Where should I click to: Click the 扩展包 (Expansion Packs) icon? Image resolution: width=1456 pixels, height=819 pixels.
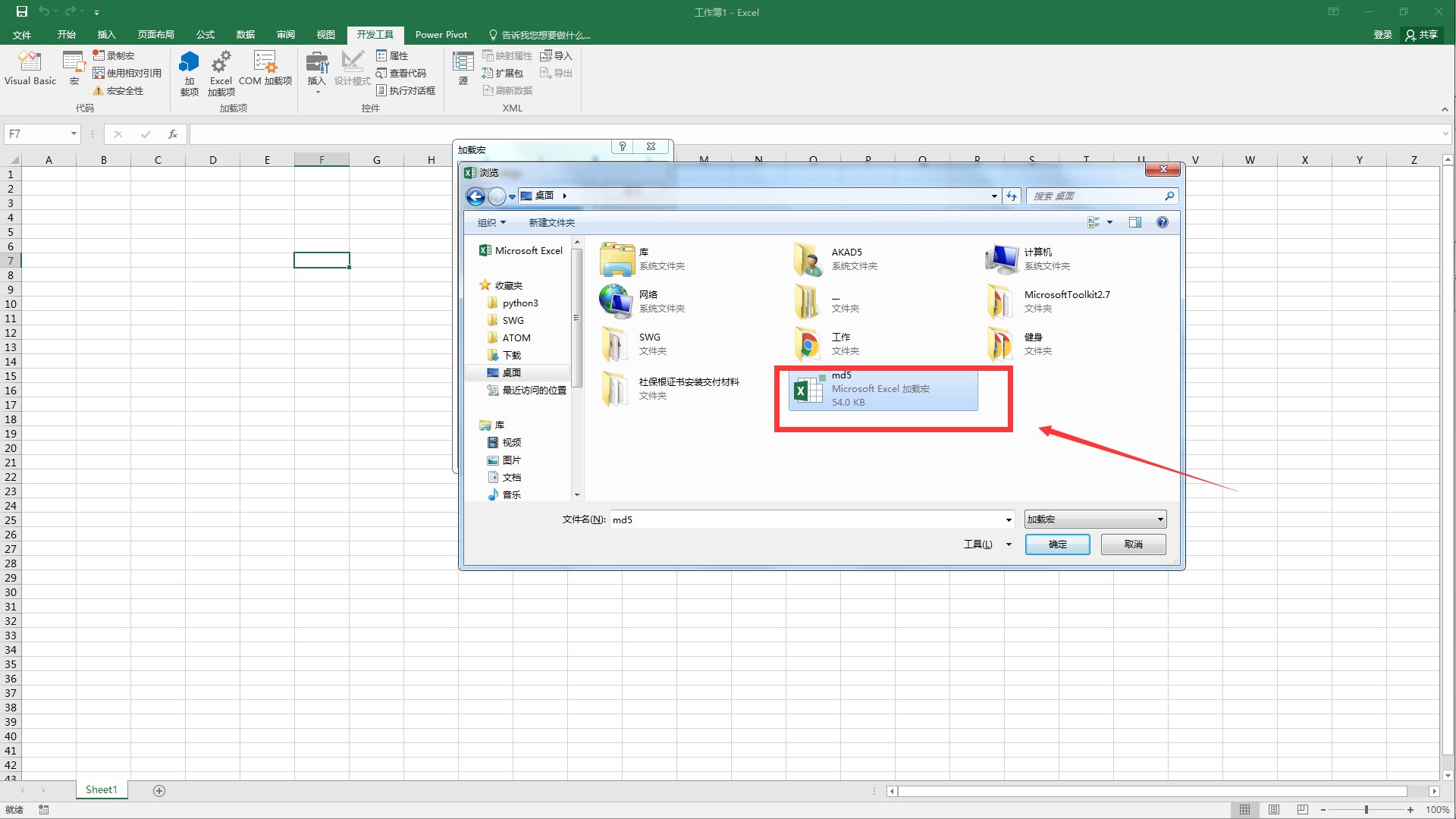click(503, 73)
